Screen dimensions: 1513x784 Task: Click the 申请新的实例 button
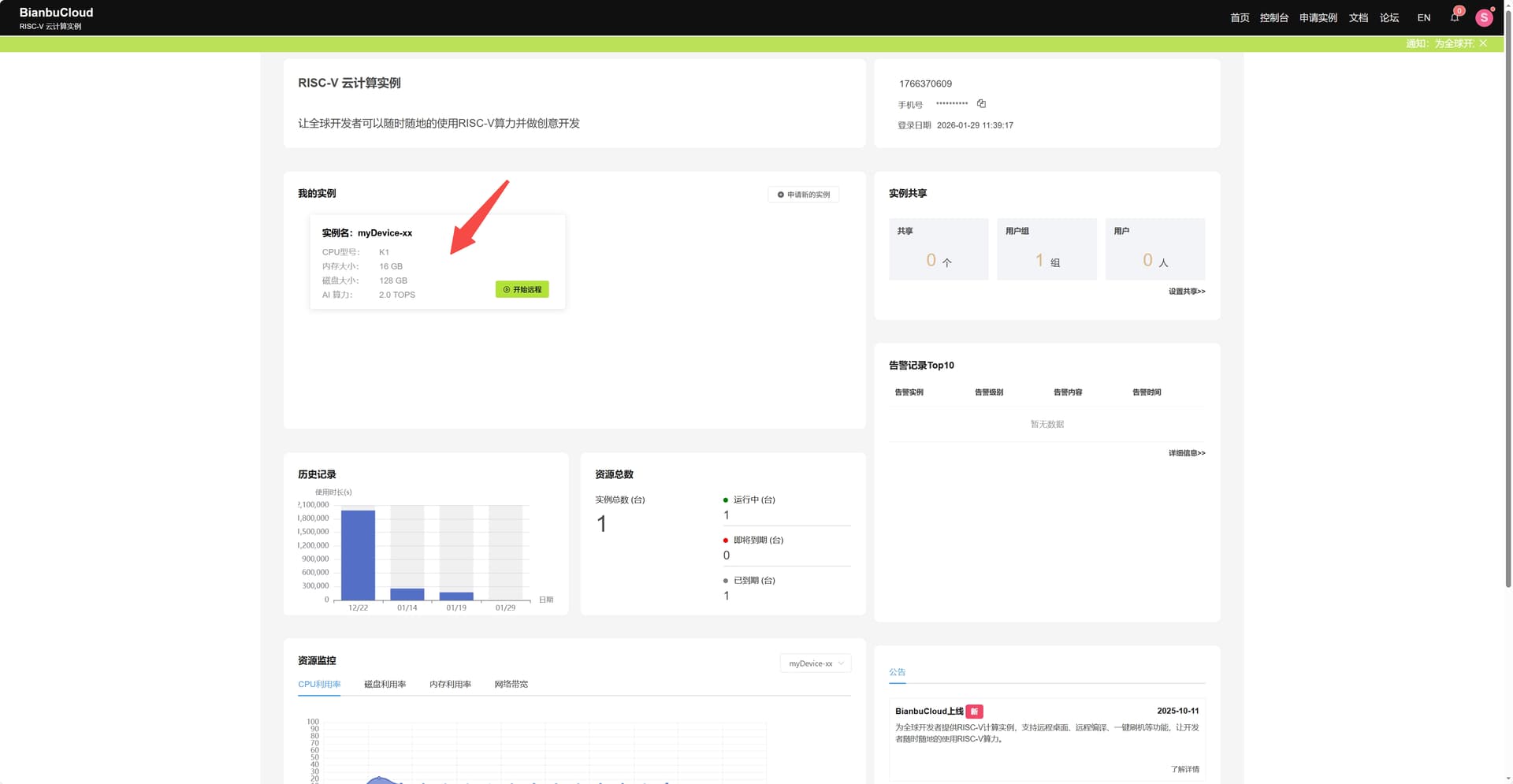click(x=803, y=195)
